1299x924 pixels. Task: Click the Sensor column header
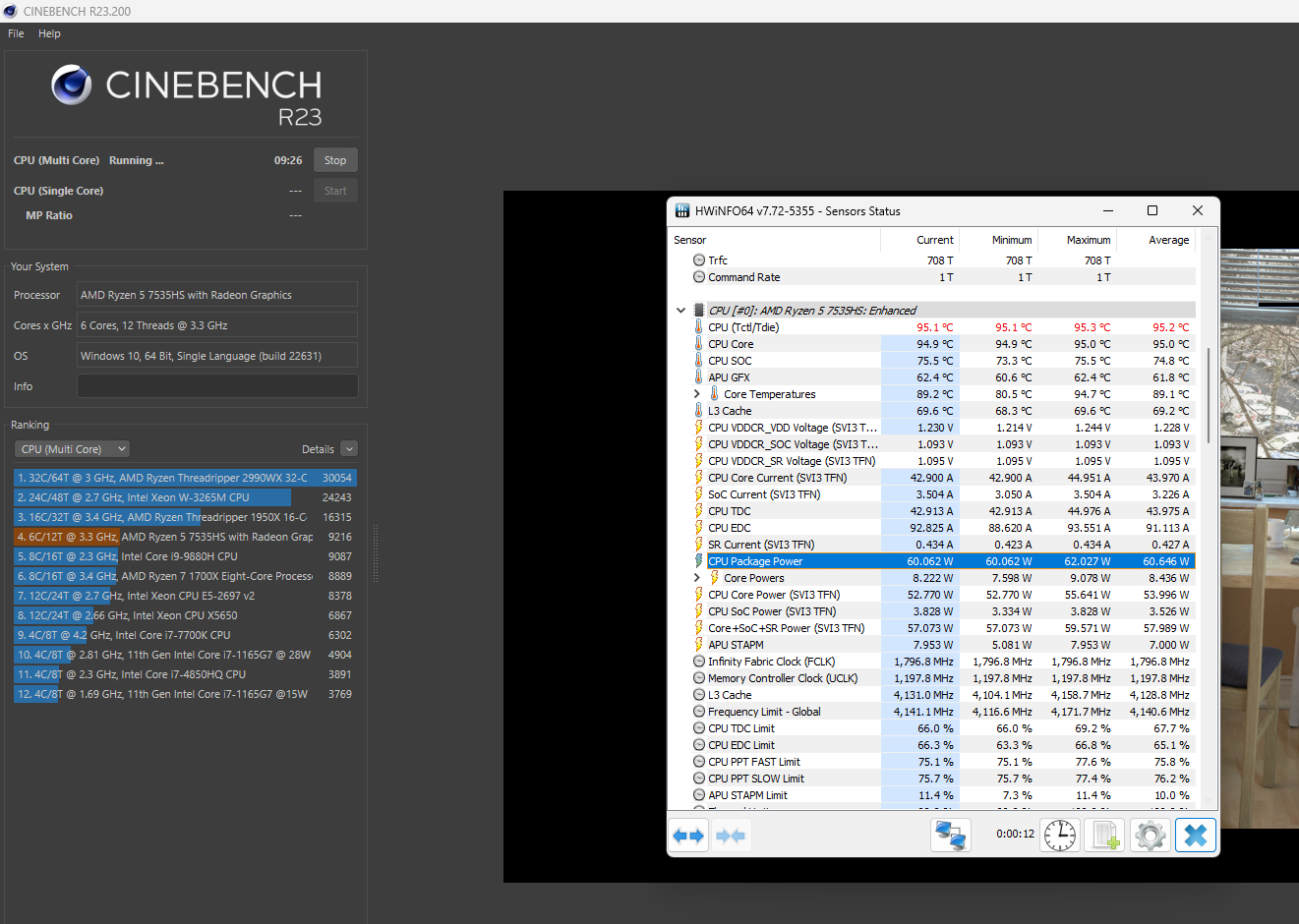pyautogui.click(x=774, y=240)
